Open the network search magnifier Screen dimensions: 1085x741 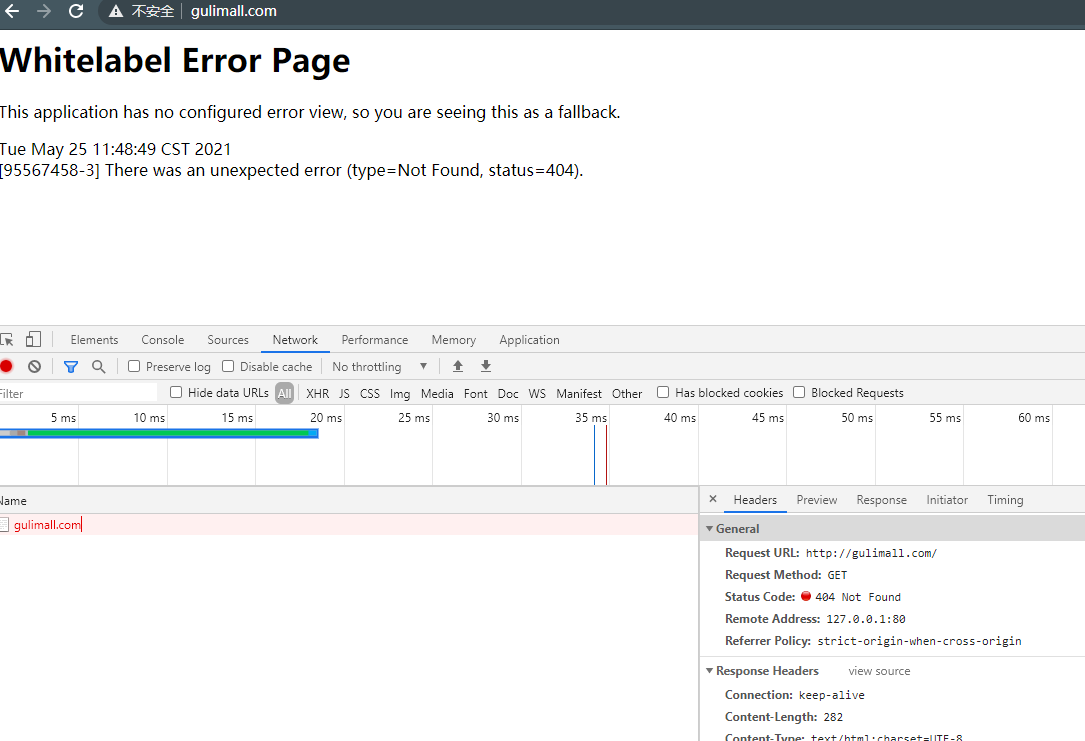pos(99,366)
